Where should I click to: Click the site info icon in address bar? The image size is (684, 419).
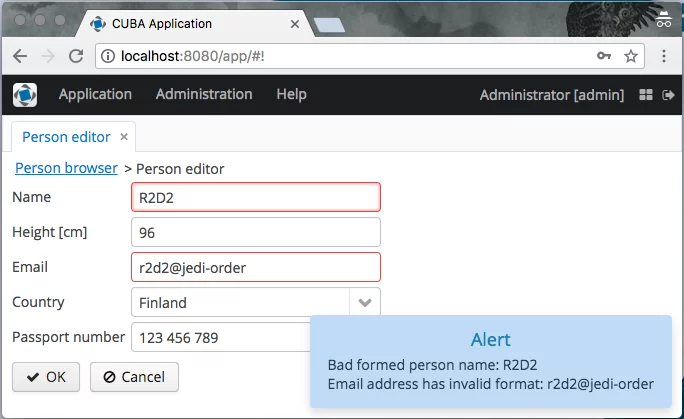108,56
